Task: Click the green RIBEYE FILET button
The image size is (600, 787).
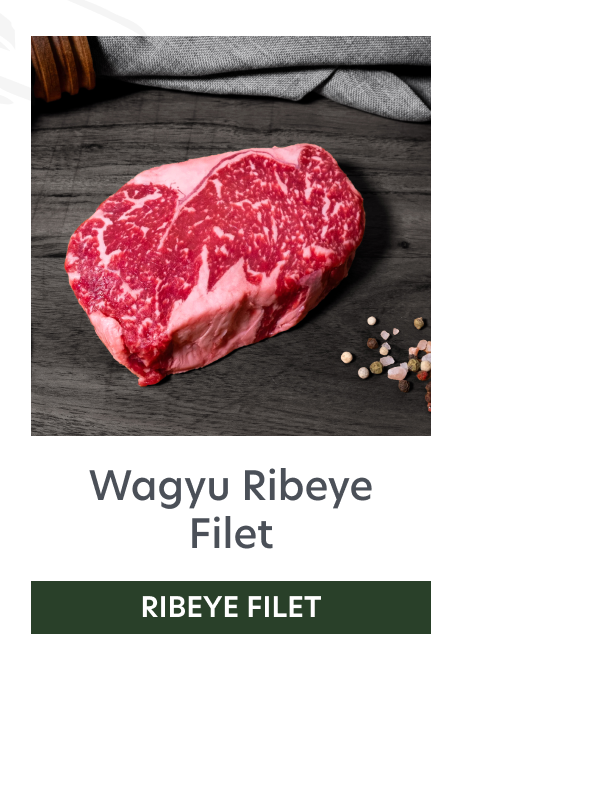Action: [x=230, y=607]
